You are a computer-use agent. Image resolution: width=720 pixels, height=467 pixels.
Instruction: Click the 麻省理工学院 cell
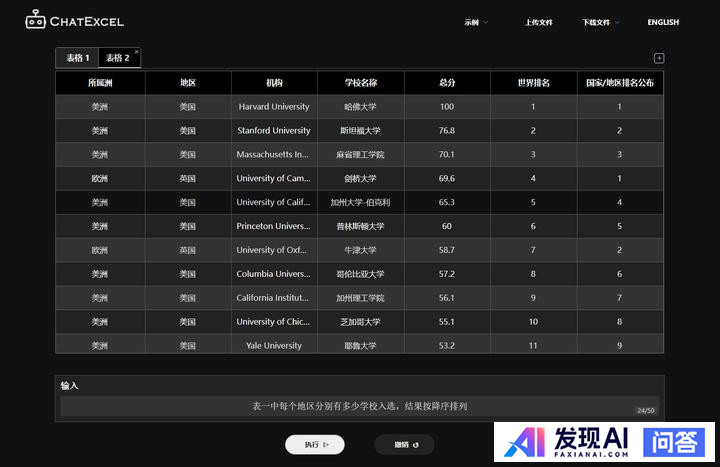(360, 154)
